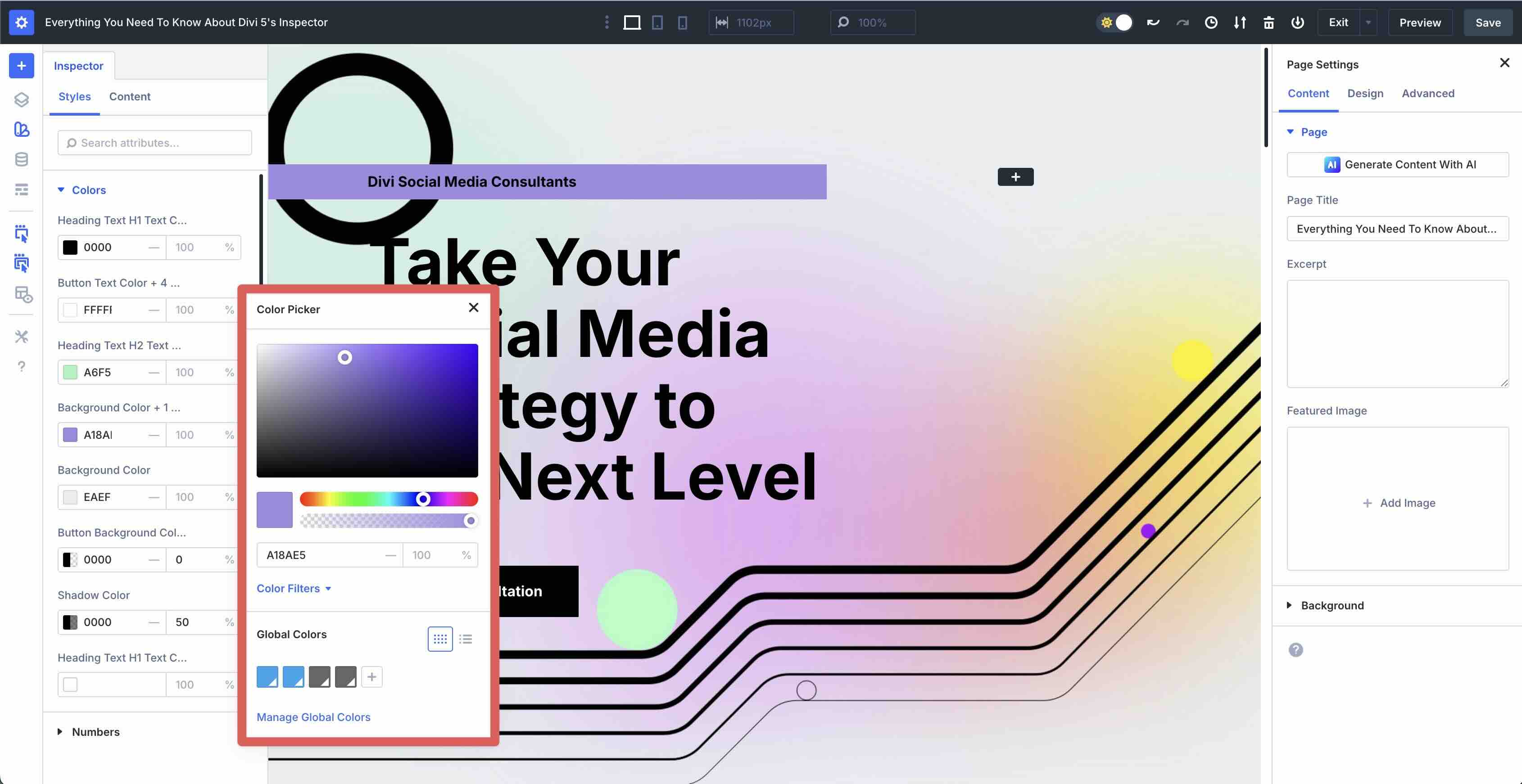The height and width of the screenshot is (784, 1522).
Task: Click the Search attributes field
Action: 155,142
